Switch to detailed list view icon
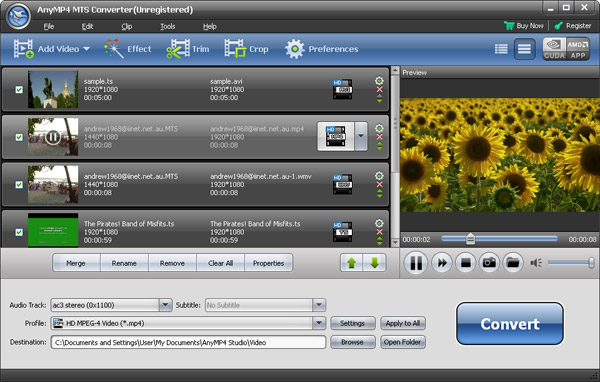600x382 pixels. click(524, 49)
